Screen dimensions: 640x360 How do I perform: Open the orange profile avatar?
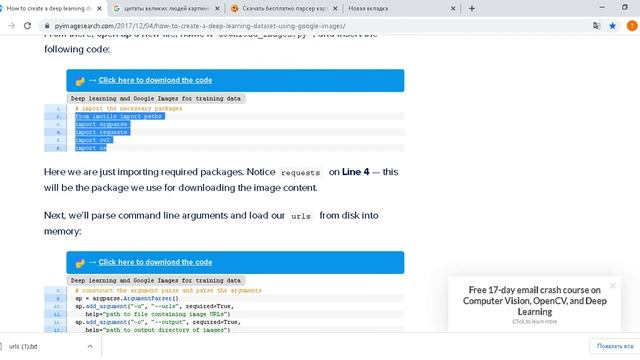(632, 26)
